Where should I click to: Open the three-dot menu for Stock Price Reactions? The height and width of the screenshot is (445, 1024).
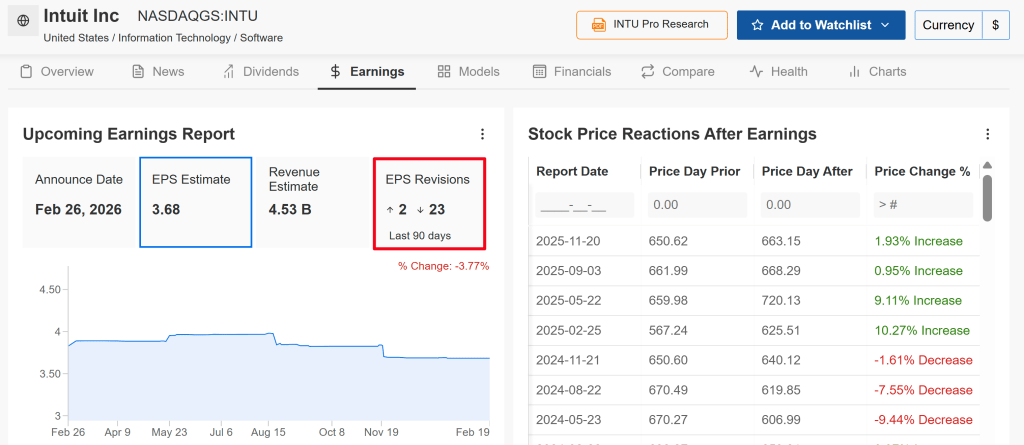click(988, 134)
